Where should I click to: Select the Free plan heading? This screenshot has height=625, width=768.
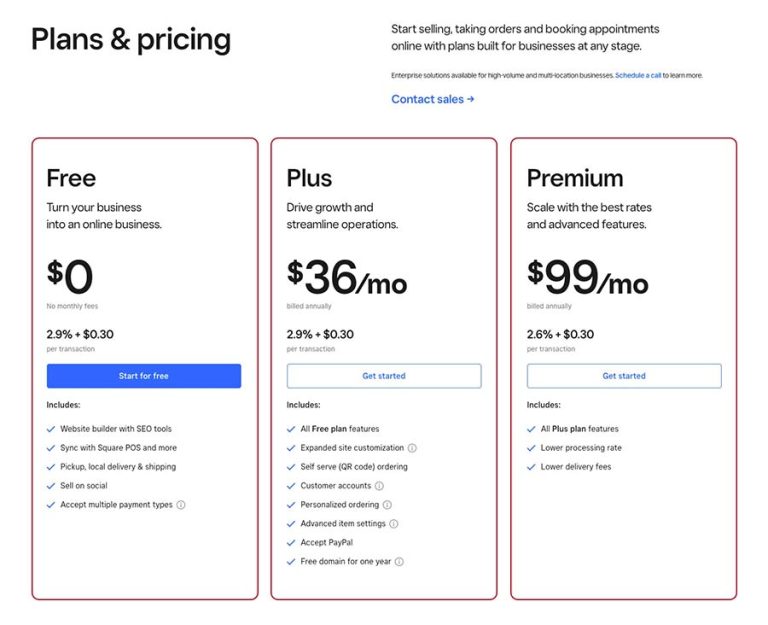(x=72, y=178)
